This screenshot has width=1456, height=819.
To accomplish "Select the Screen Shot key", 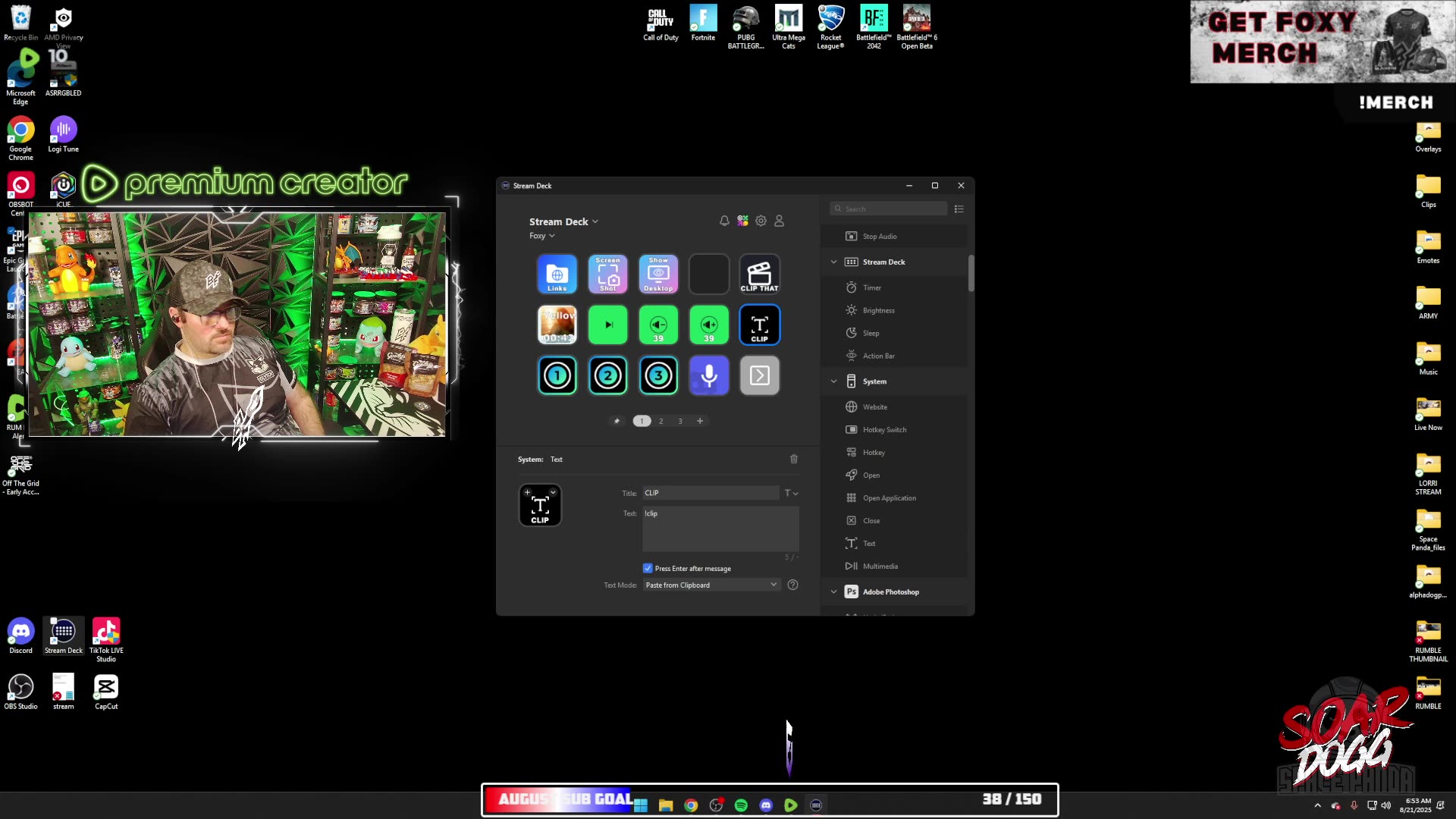I will 607,274.
